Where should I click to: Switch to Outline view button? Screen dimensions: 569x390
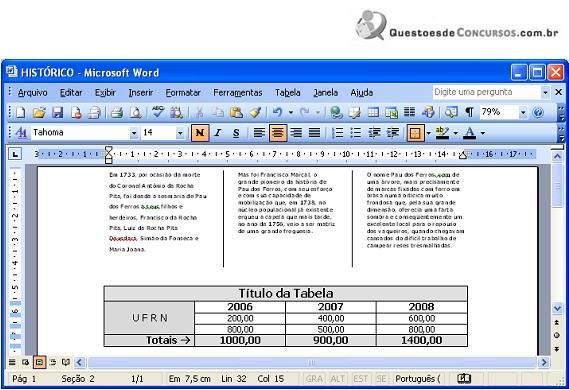pyautogui.click(x=53, y=362)
